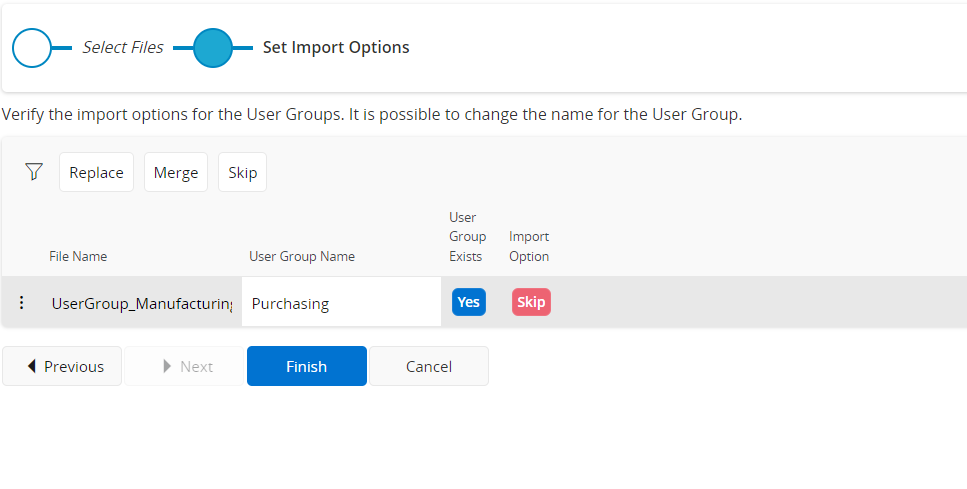Click the User Group Exists column header

467,237
